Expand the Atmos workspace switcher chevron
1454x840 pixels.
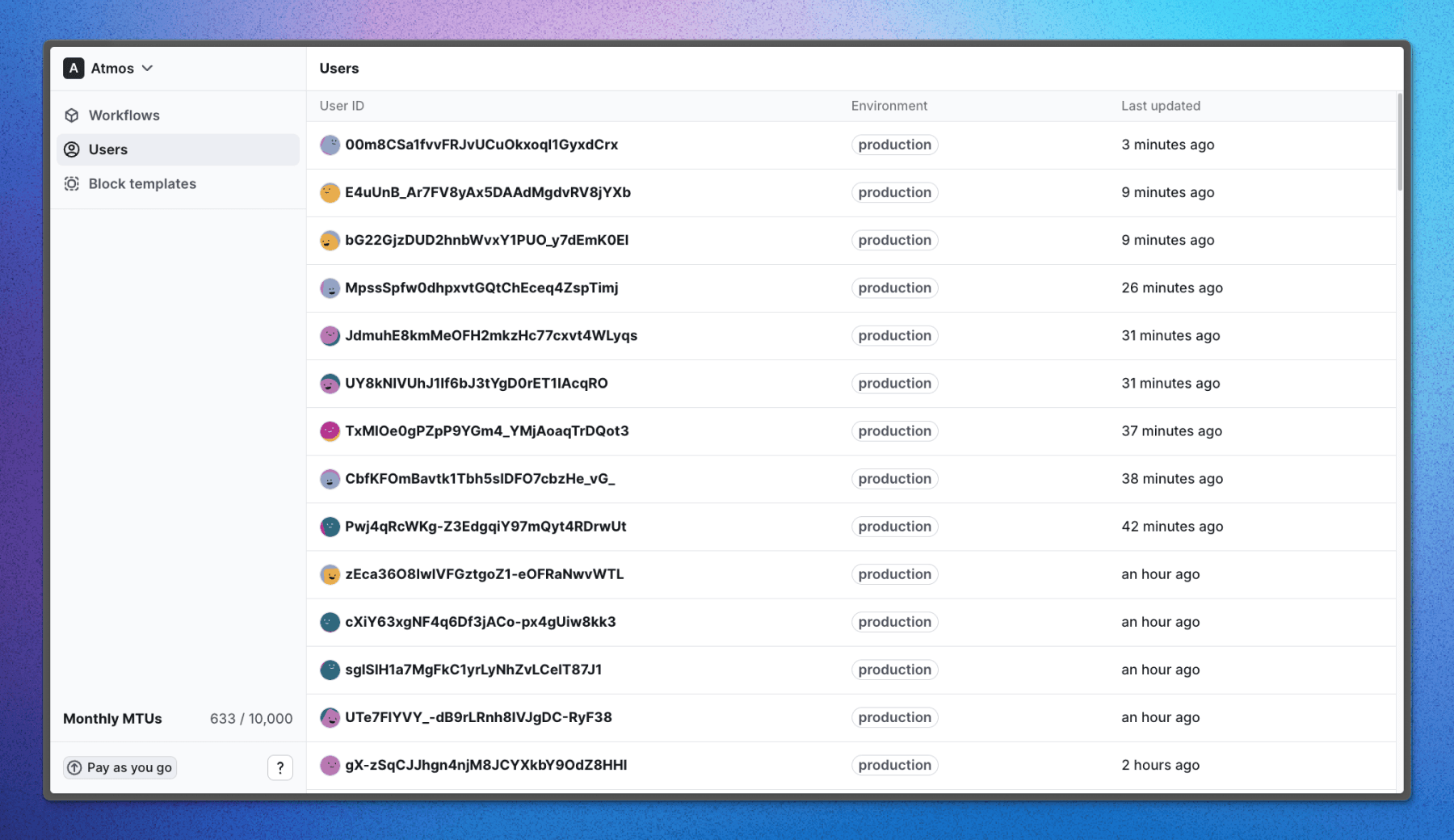(x=147, y=68)
